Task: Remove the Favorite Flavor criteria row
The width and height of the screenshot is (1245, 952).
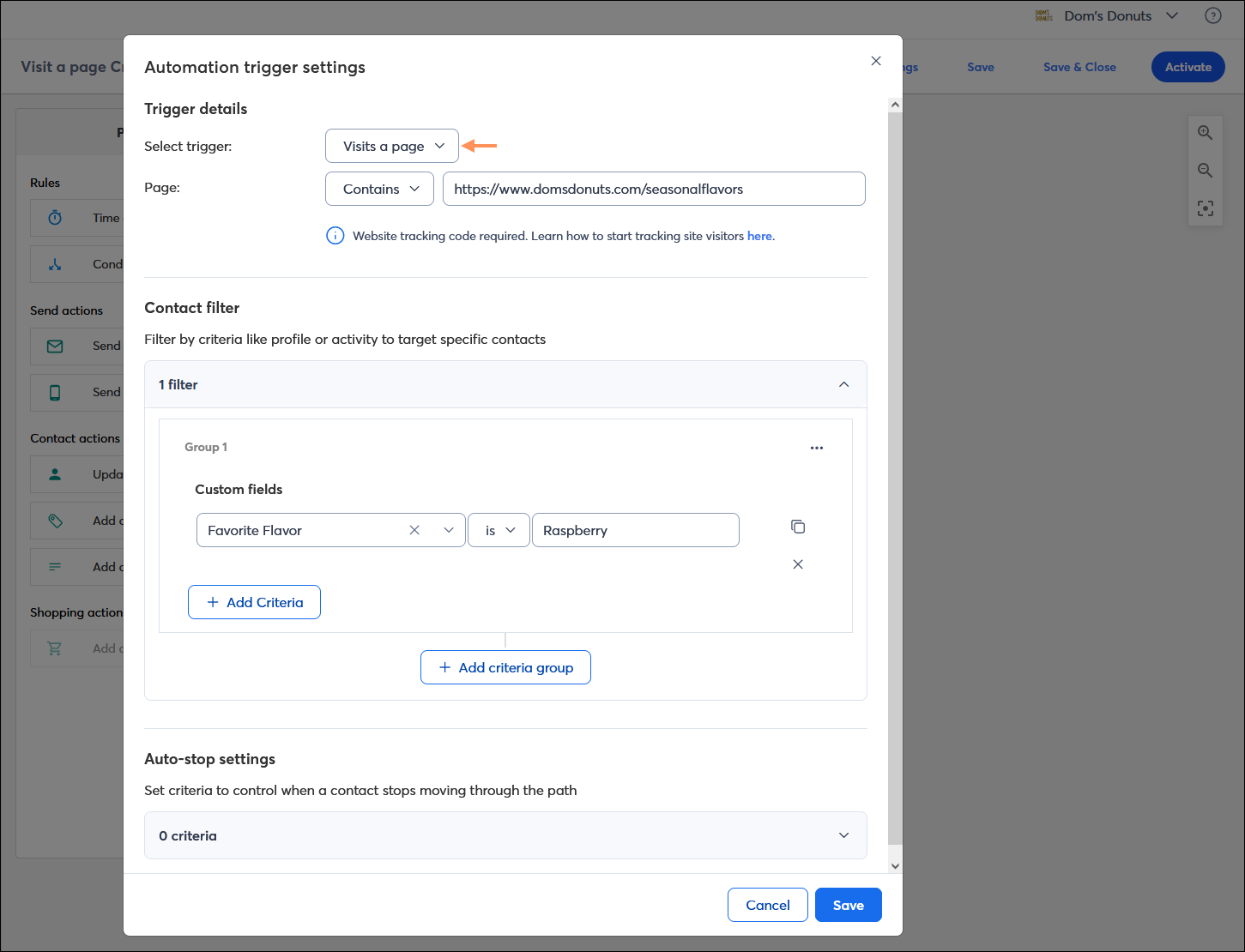Action: click(798, 564)
